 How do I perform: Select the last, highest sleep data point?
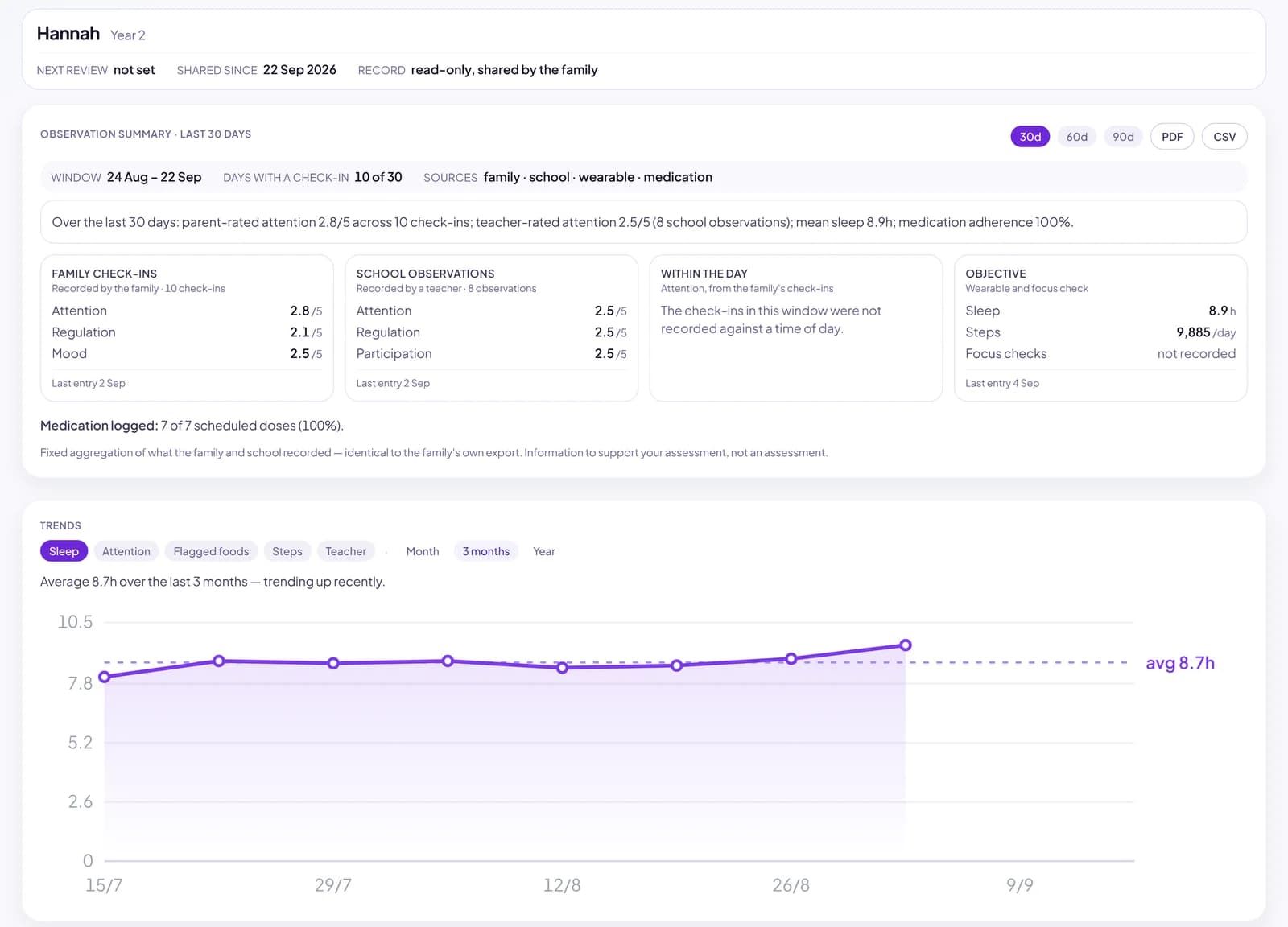(906, 645)
